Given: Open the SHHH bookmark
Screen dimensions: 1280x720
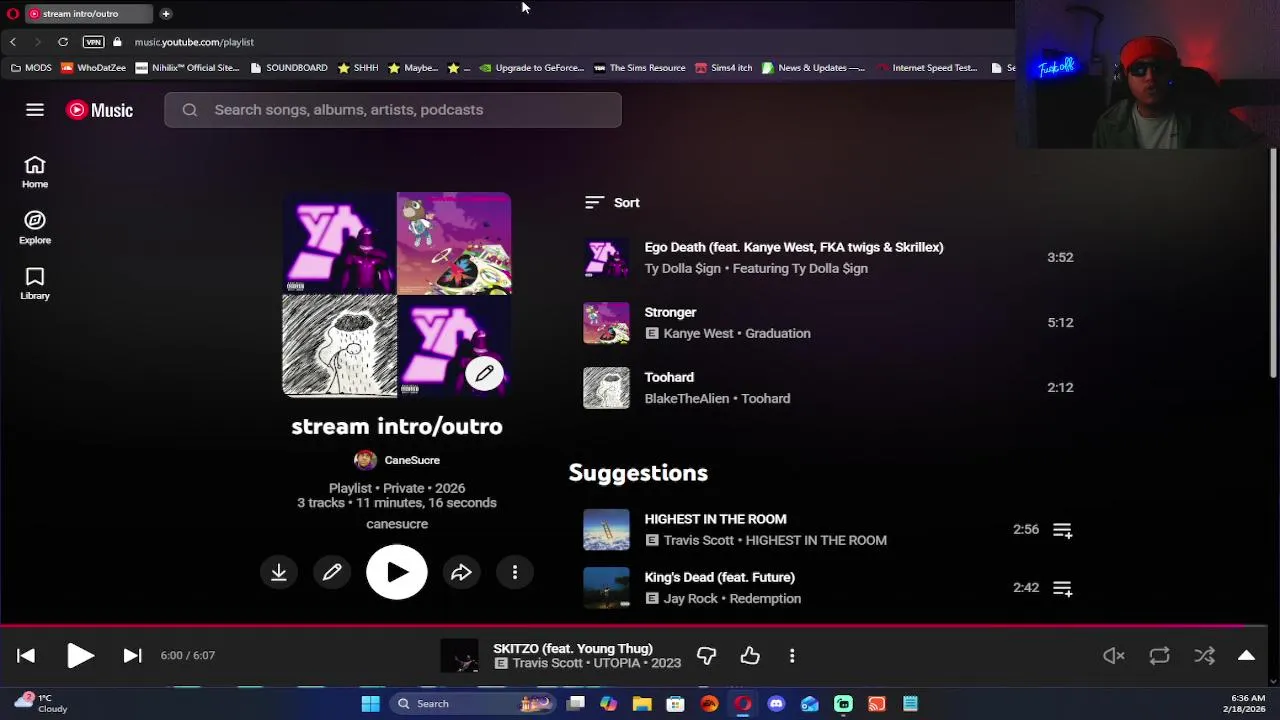Looking at the screenshot, I should coord(358,68).
